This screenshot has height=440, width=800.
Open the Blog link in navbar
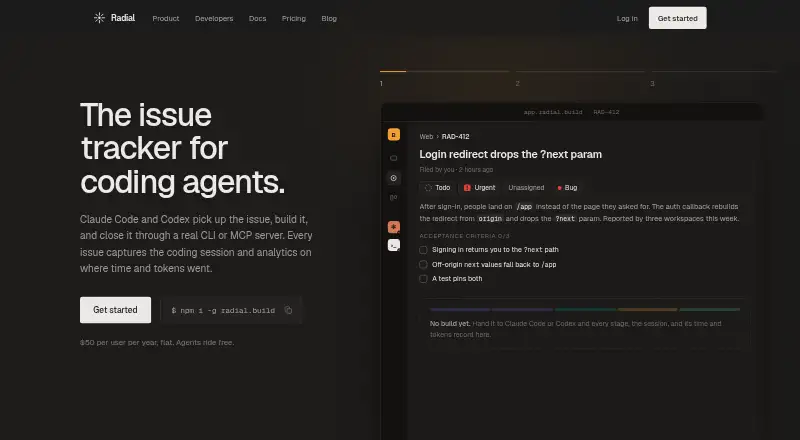(329, 18)
